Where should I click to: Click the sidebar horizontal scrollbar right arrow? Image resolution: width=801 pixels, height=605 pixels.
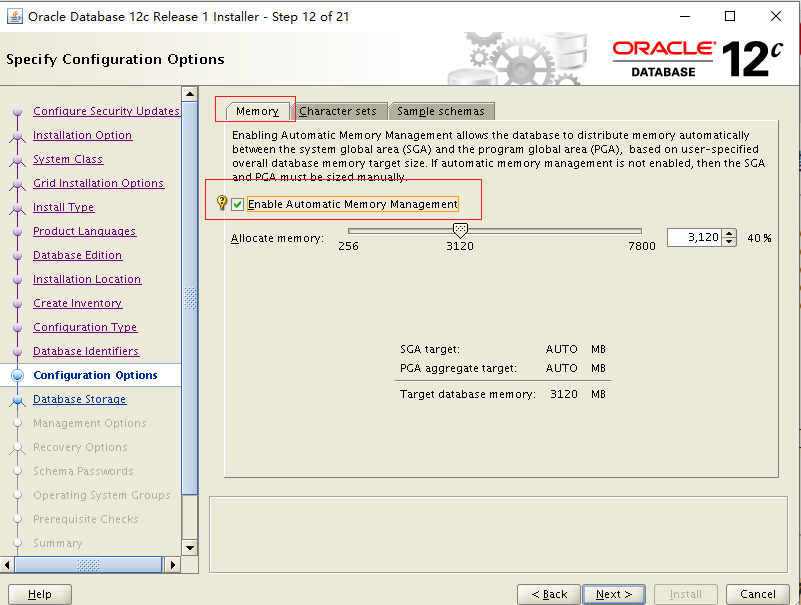(172, 564)
